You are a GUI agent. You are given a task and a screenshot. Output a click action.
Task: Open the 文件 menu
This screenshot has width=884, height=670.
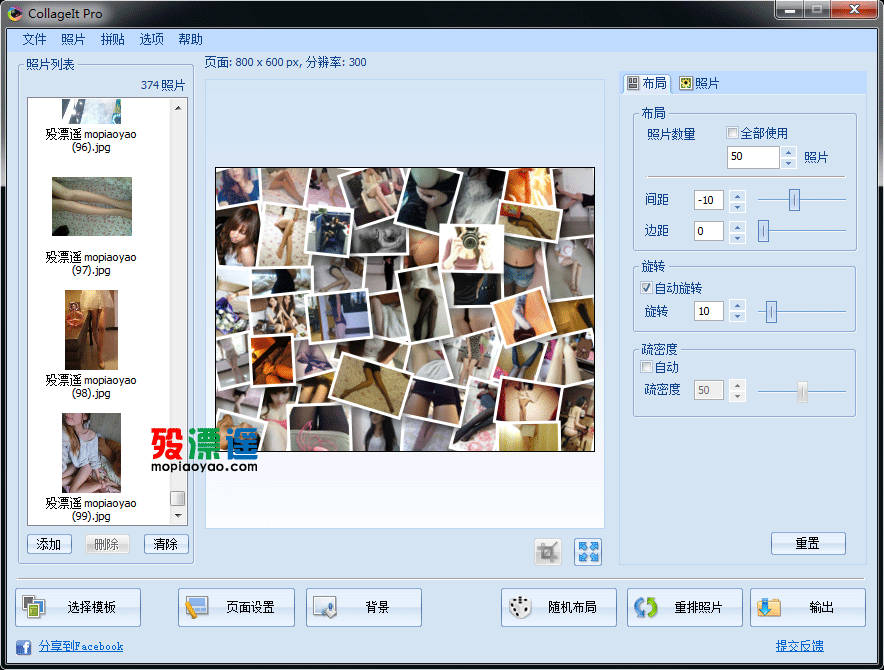coord(34,39)
